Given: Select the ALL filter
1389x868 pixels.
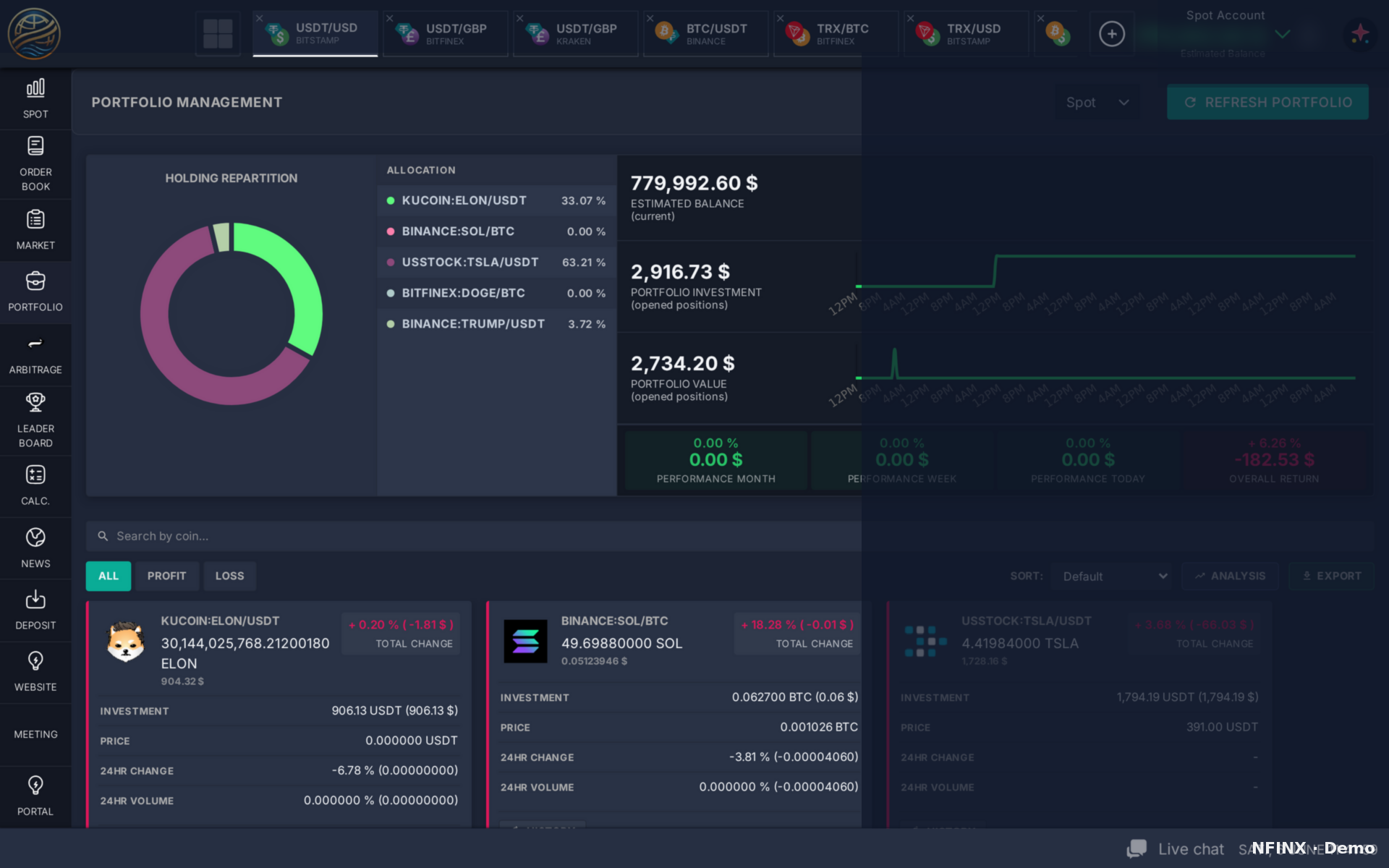Looking at the screenshot, I should coord(109,576).
